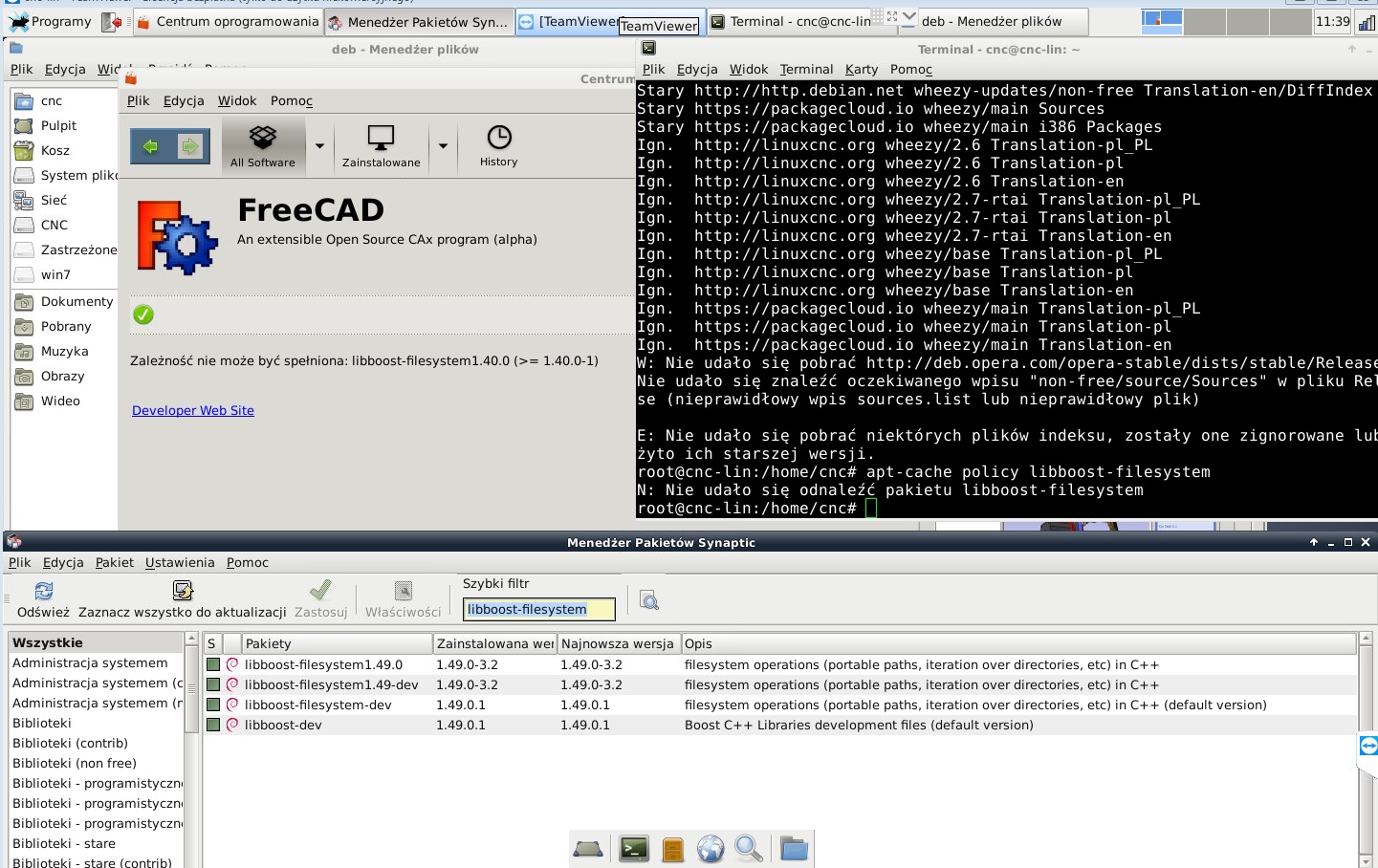Click the green installed checkmark icon

tap(143, 315)
